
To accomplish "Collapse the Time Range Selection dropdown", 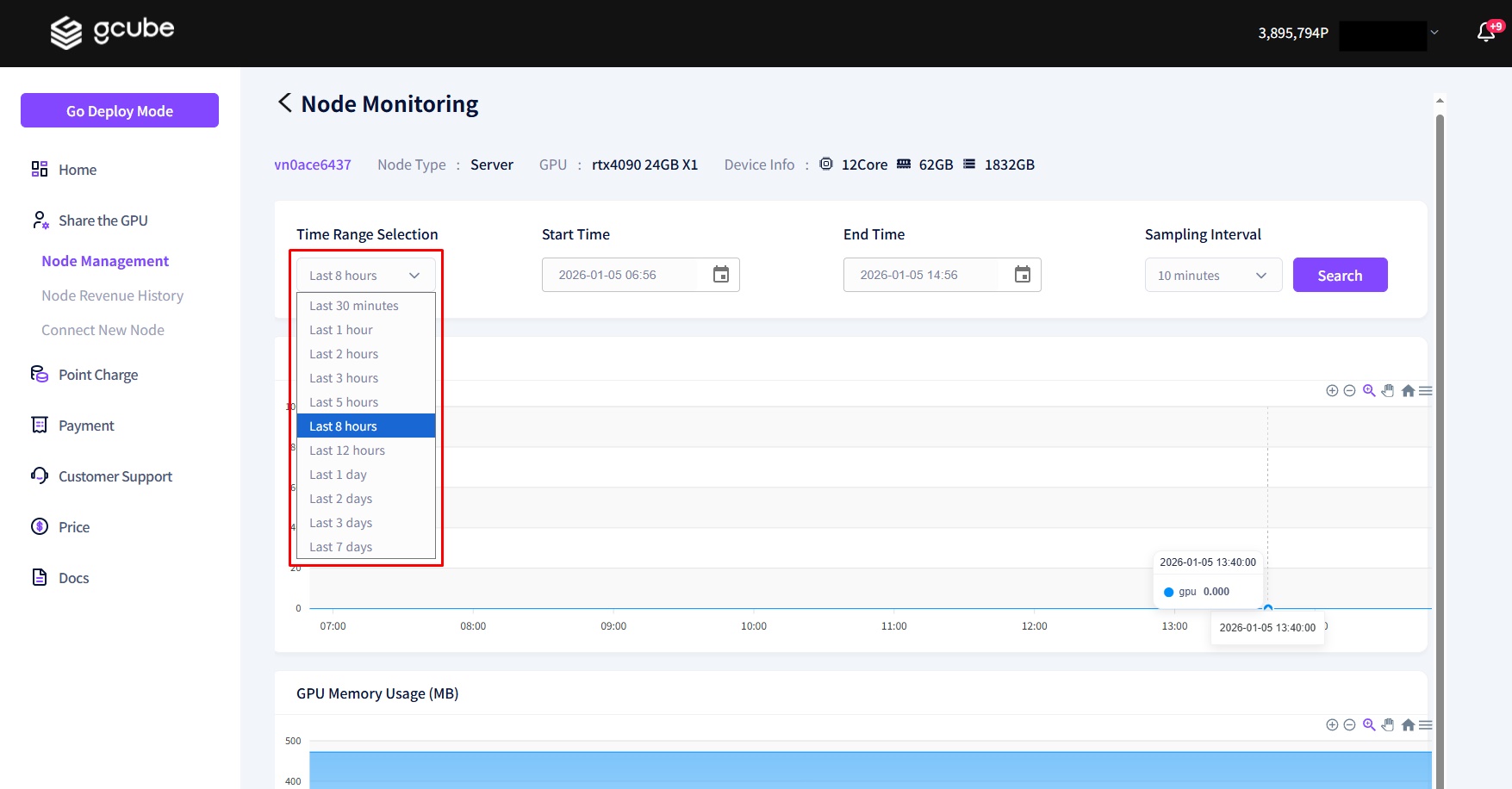I will click(x=365, y=276).
